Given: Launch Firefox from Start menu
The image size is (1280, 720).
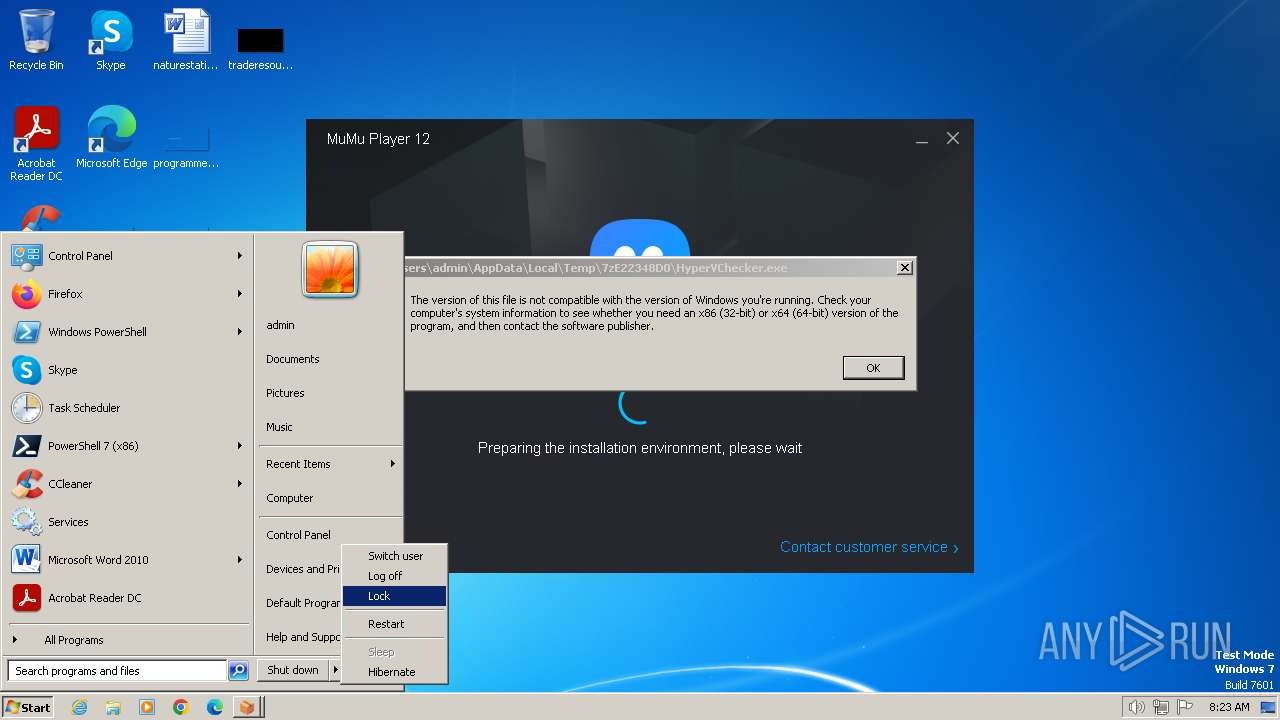Looking at the screenshot, I should point(128,294).
